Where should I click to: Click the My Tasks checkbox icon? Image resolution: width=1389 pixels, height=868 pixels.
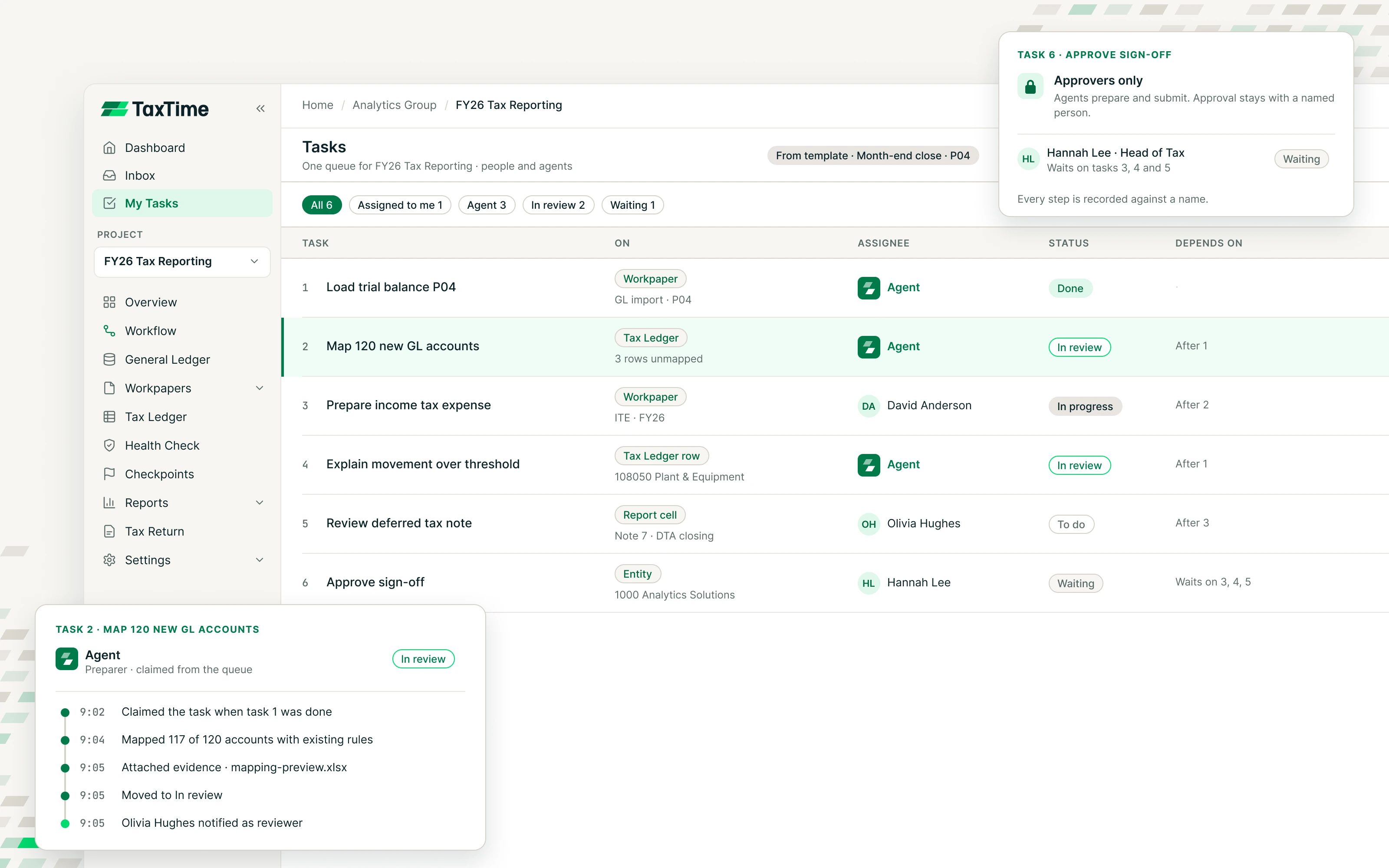pos(109,203)
